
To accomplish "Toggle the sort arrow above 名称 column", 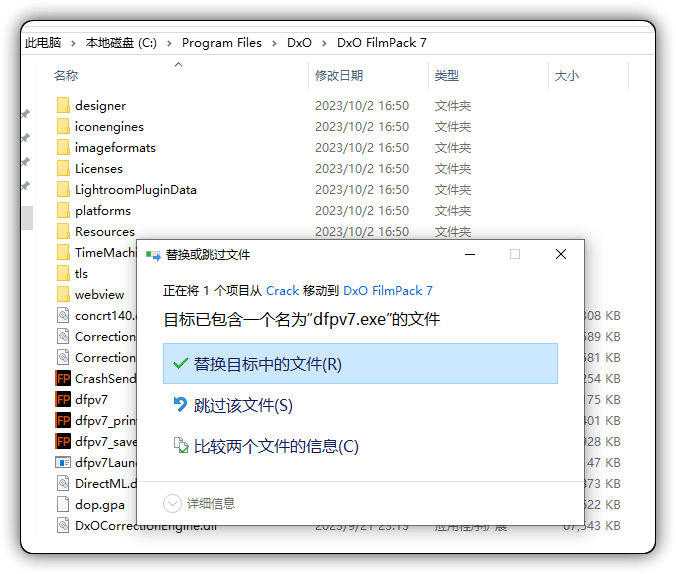I will [178, 65].
